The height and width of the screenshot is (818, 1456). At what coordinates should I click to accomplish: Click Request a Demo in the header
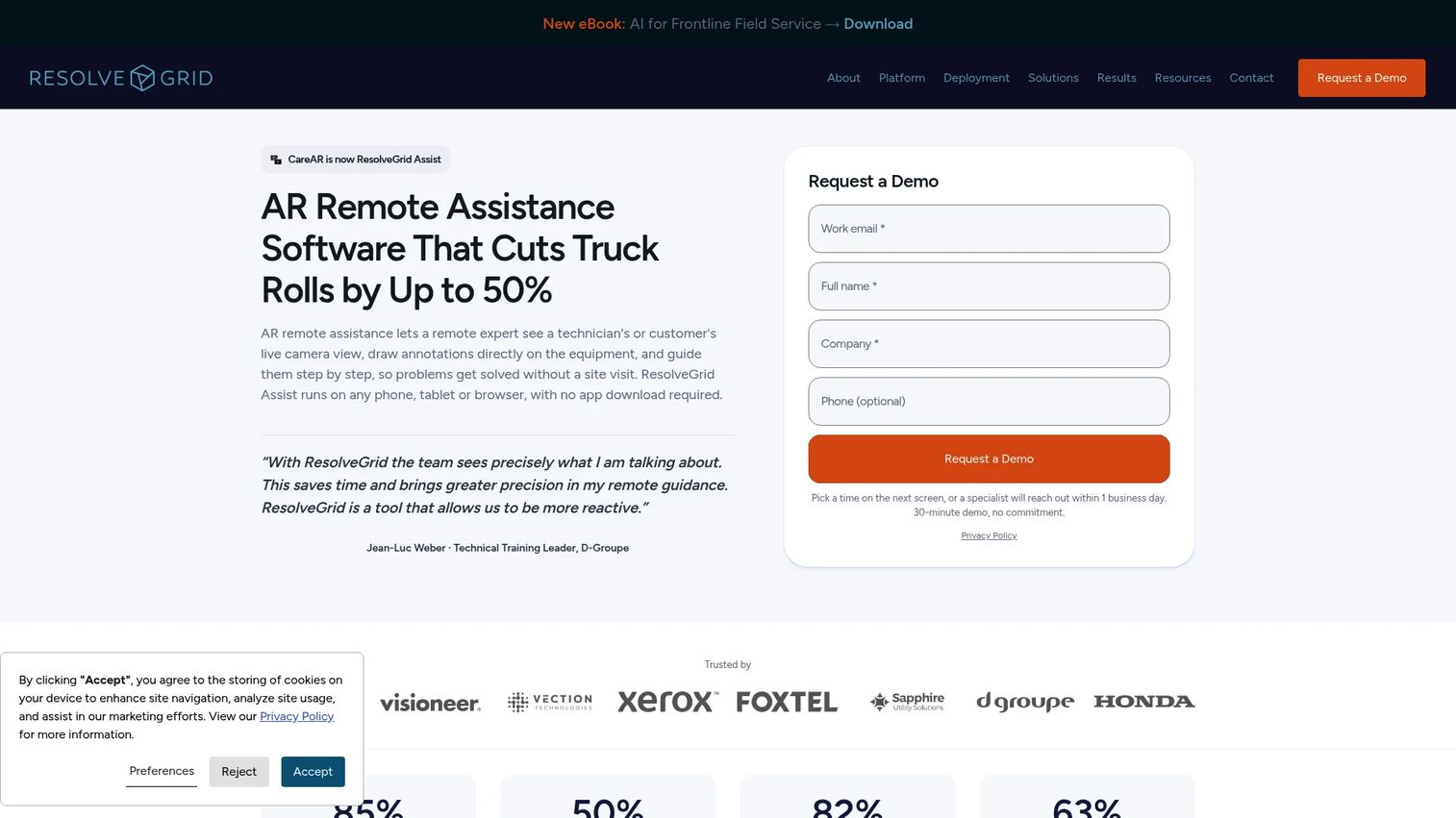pos(1362,78)
